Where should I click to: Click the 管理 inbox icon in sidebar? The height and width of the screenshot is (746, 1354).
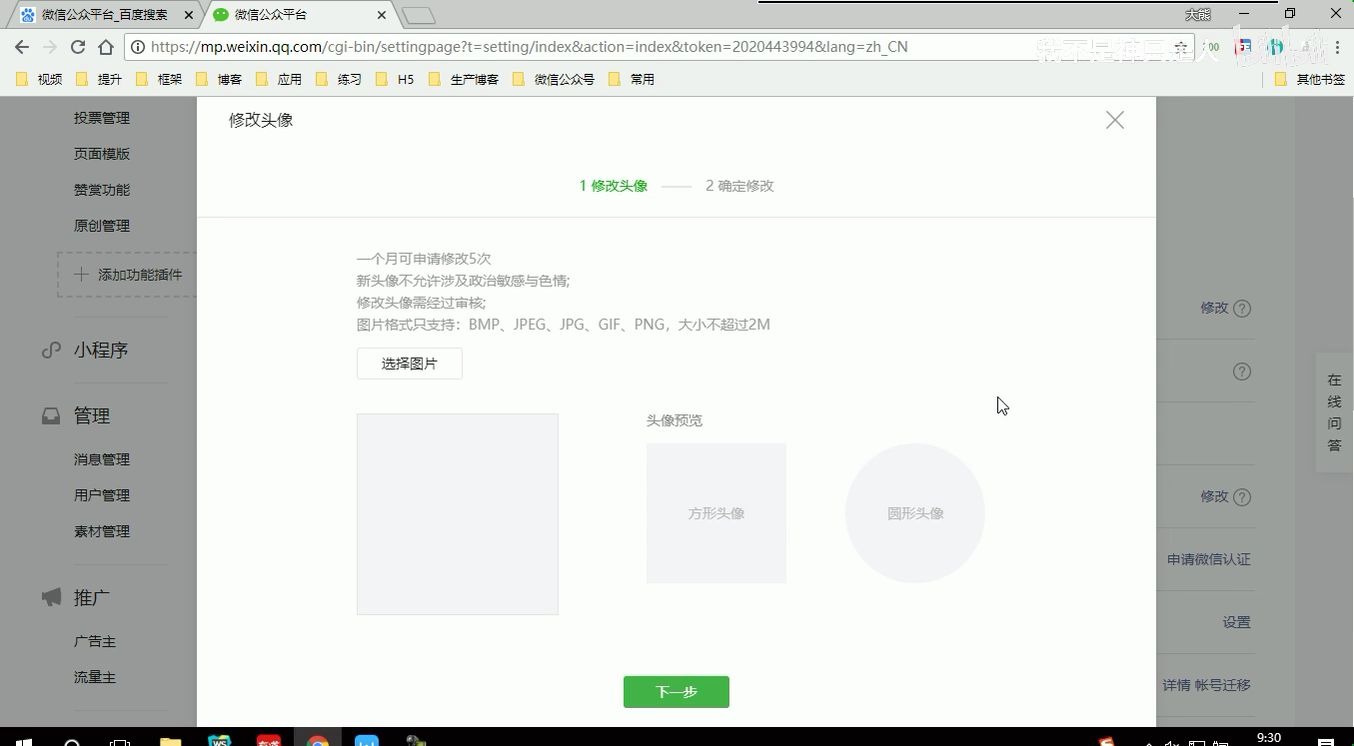51,416
